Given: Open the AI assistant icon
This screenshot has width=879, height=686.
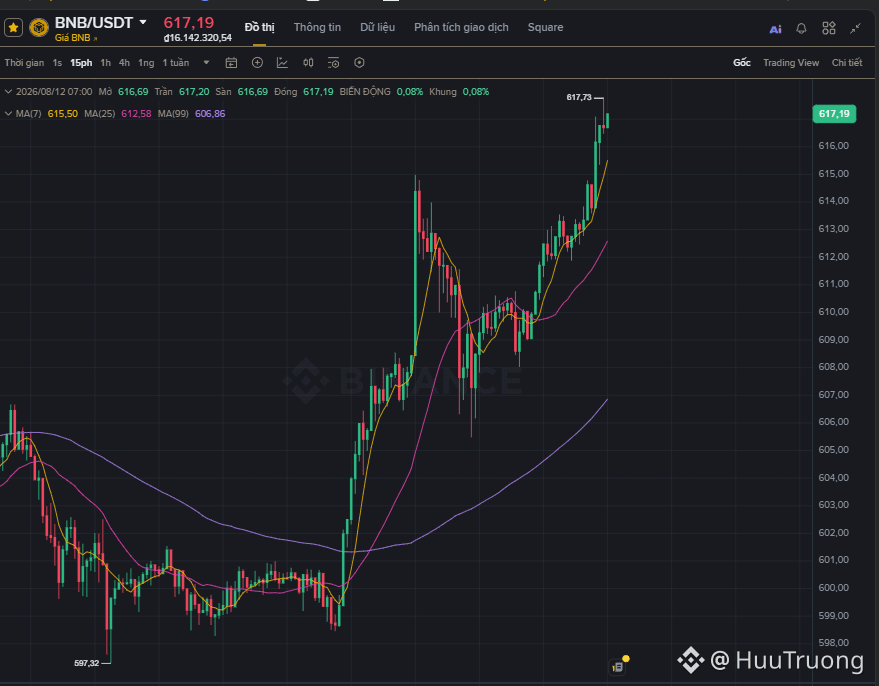Looking at the screenshot, I should (x=775, y=29).
